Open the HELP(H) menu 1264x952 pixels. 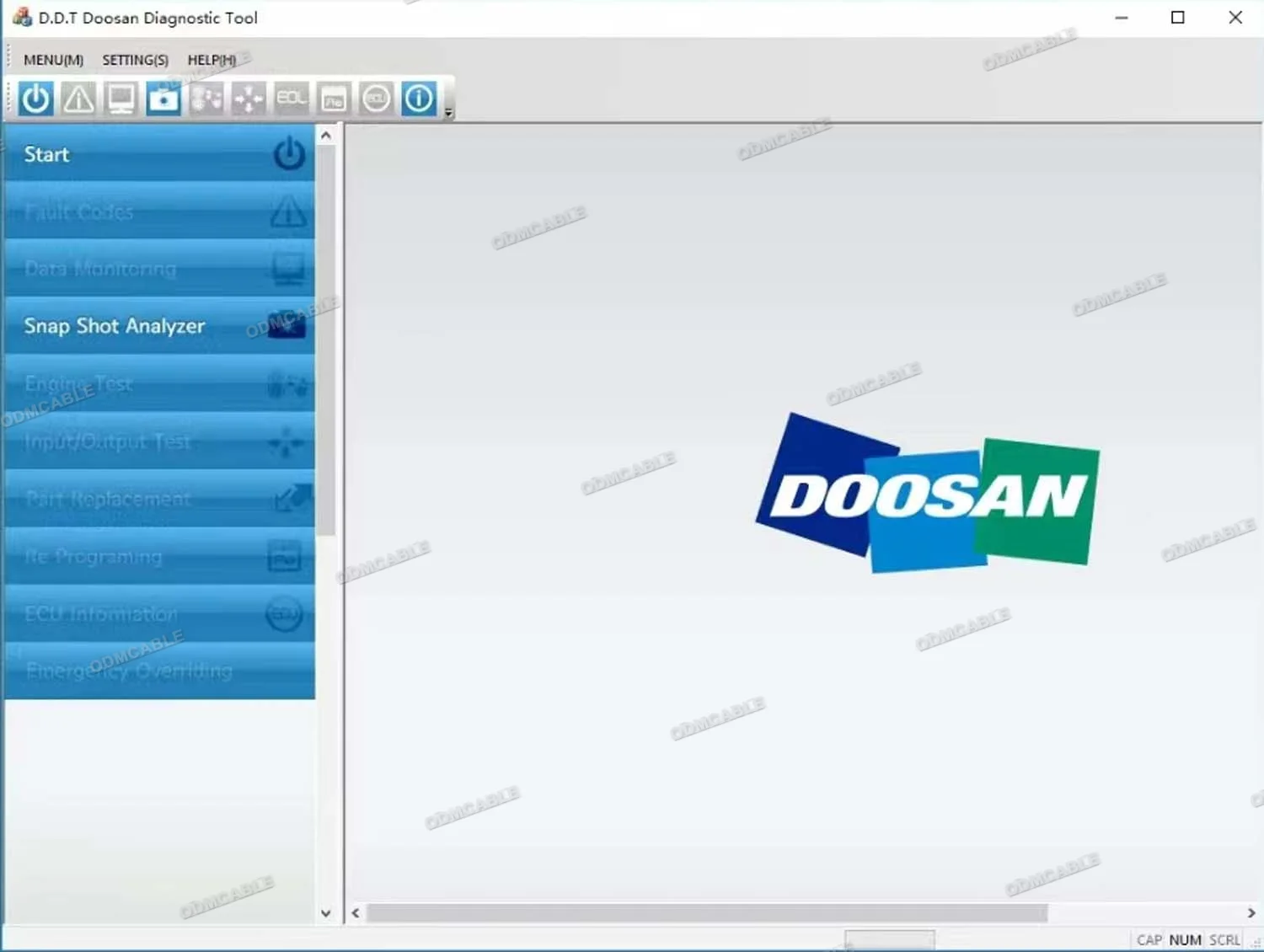pos(212,60)
